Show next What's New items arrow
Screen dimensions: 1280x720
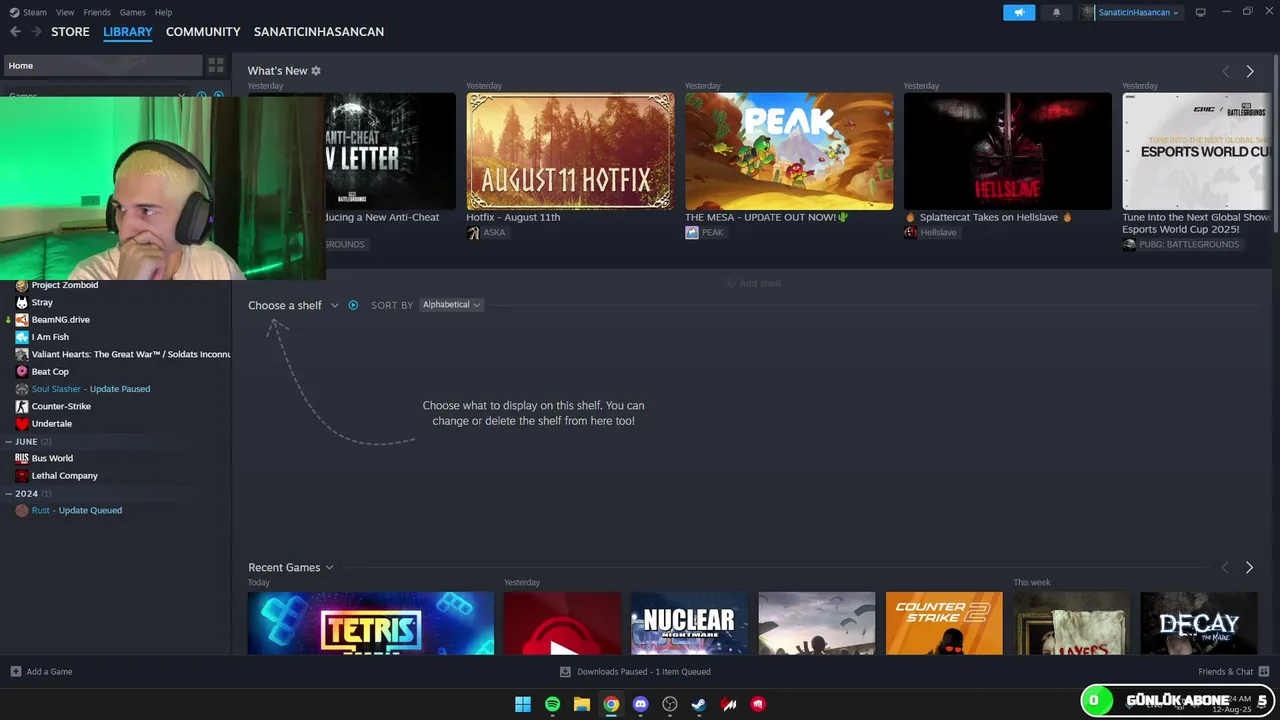[x=1249, y=71]
